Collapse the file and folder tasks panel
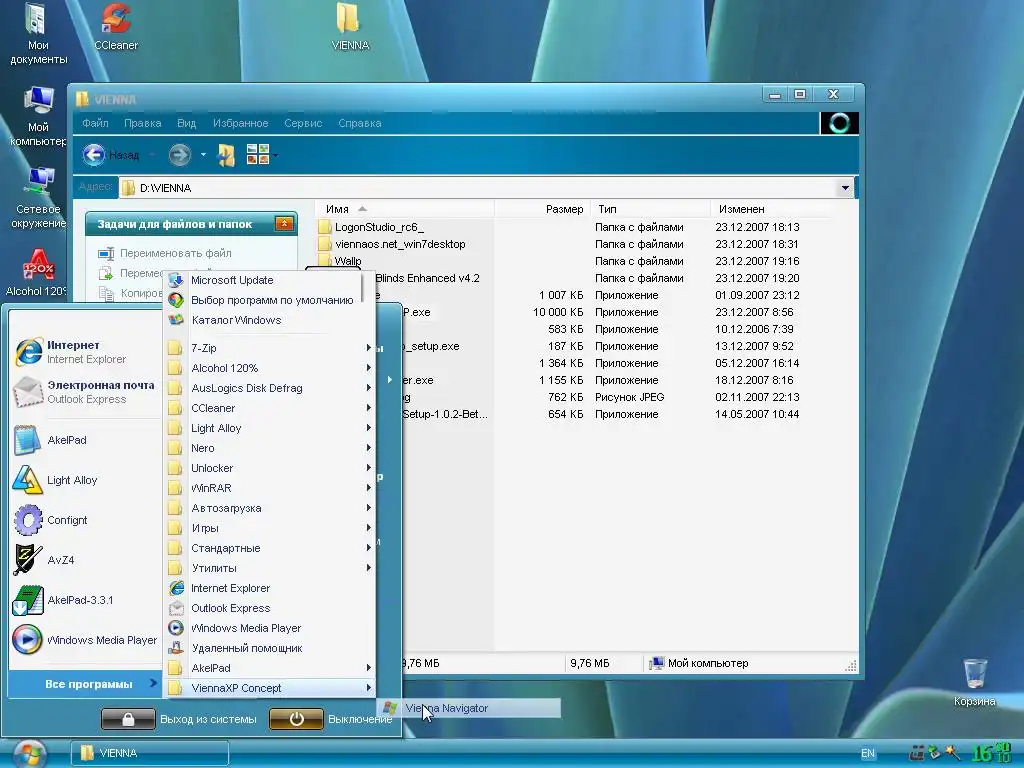The height and width of the screenshot is (768, 1024). pyautogui.click(x=284, y=224)
